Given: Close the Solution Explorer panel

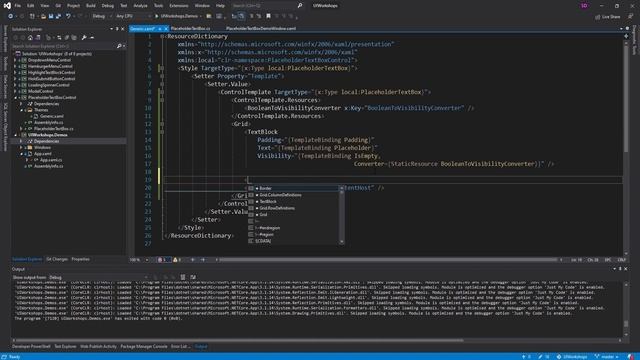Looking at the screenshot, I should (x=122, y=29).
